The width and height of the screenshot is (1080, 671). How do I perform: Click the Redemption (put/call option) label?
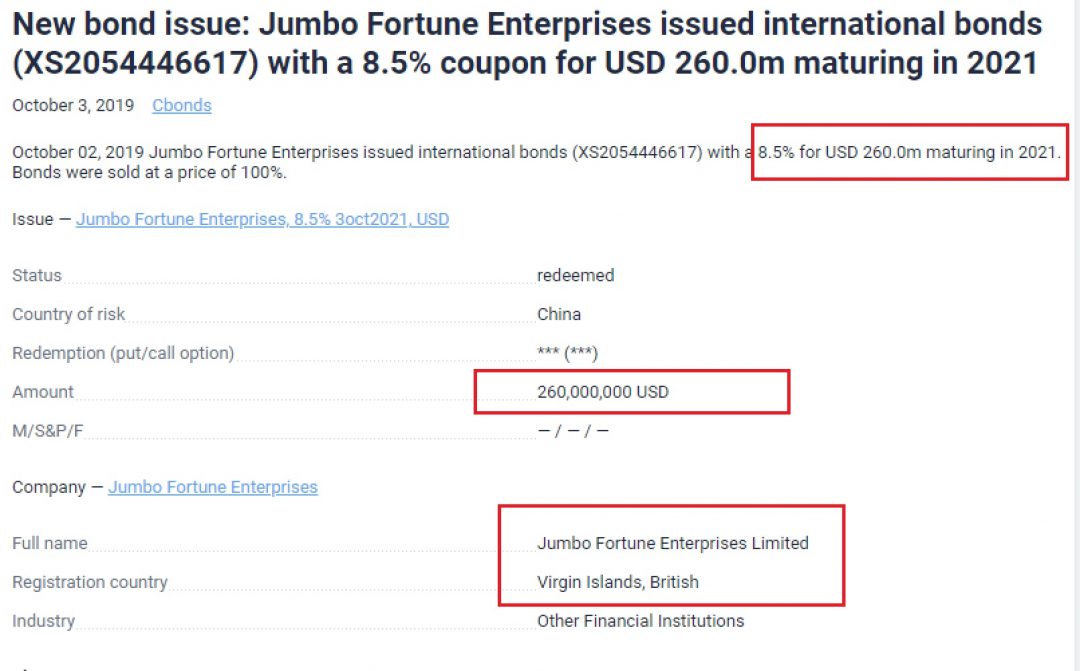(x=123, y=353)
